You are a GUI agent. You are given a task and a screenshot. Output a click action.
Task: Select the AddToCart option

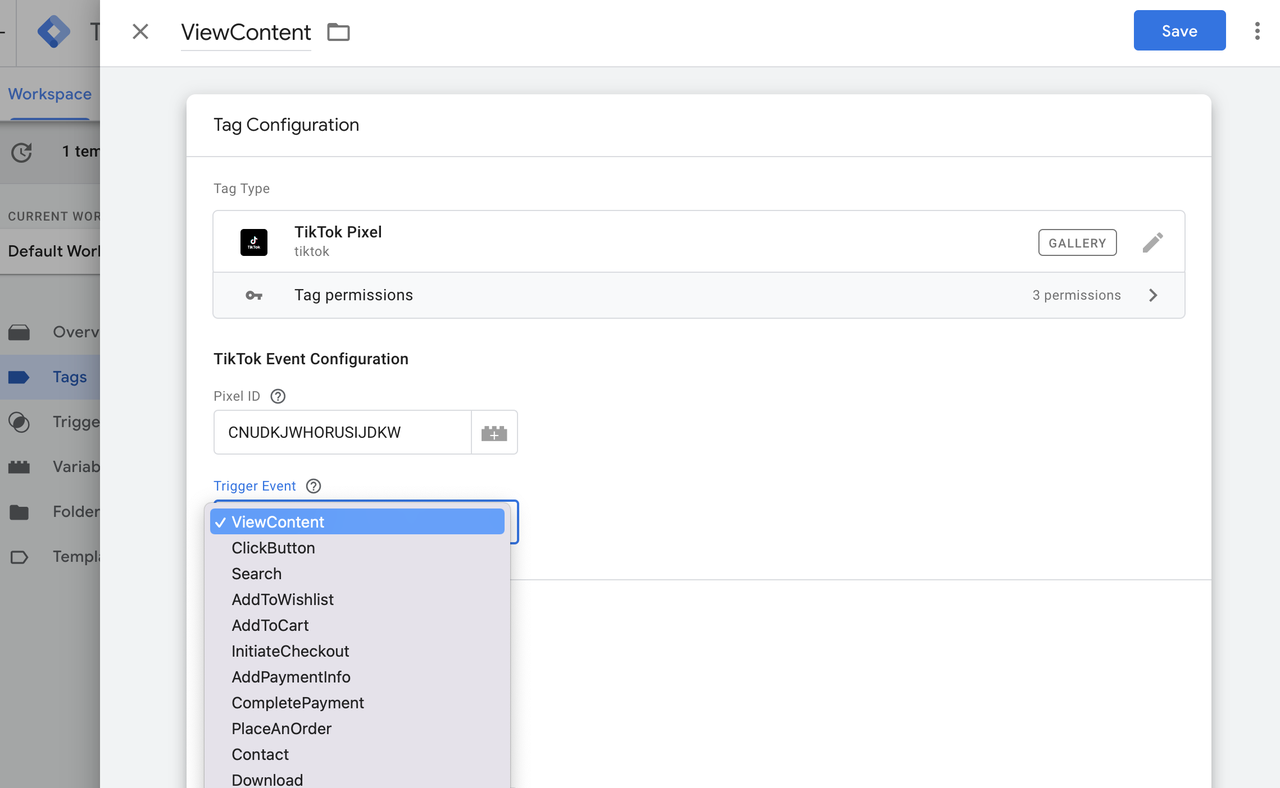point(357,626)
